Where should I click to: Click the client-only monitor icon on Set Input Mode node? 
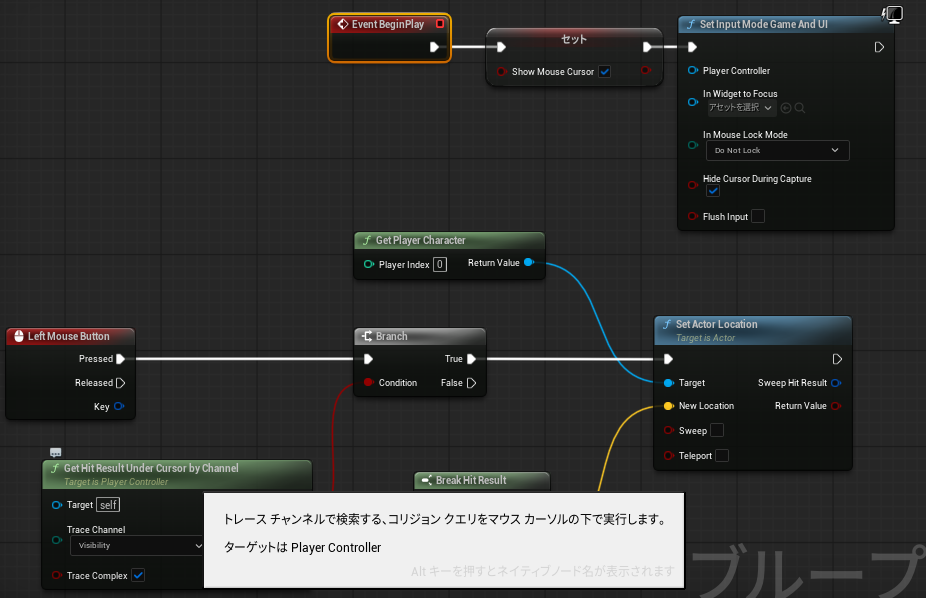point(894,14)
